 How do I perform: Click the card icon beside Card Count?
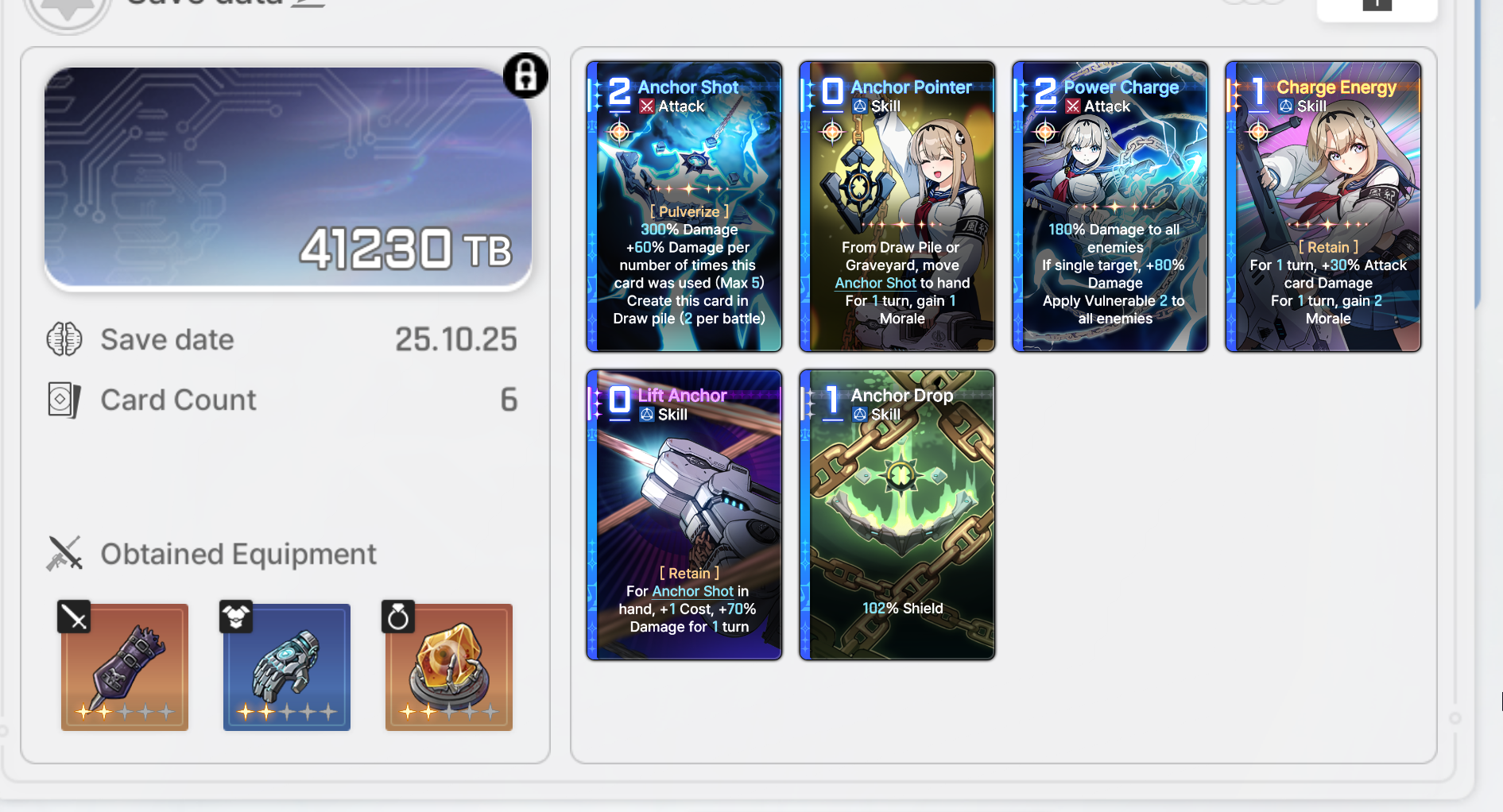[64, 400]
